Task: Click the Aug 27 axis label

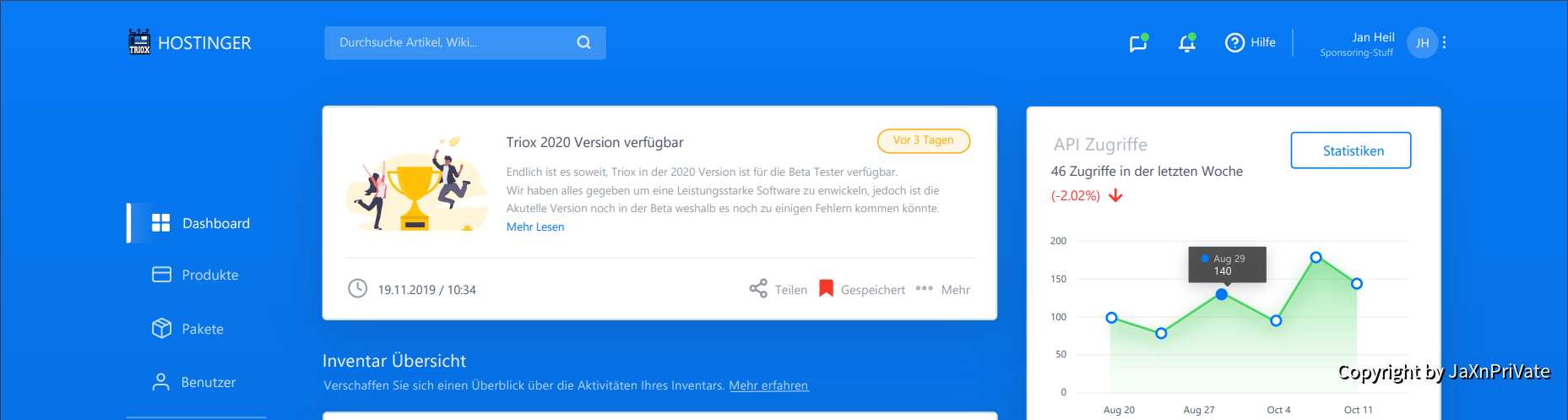Action: coord(1199,410)
